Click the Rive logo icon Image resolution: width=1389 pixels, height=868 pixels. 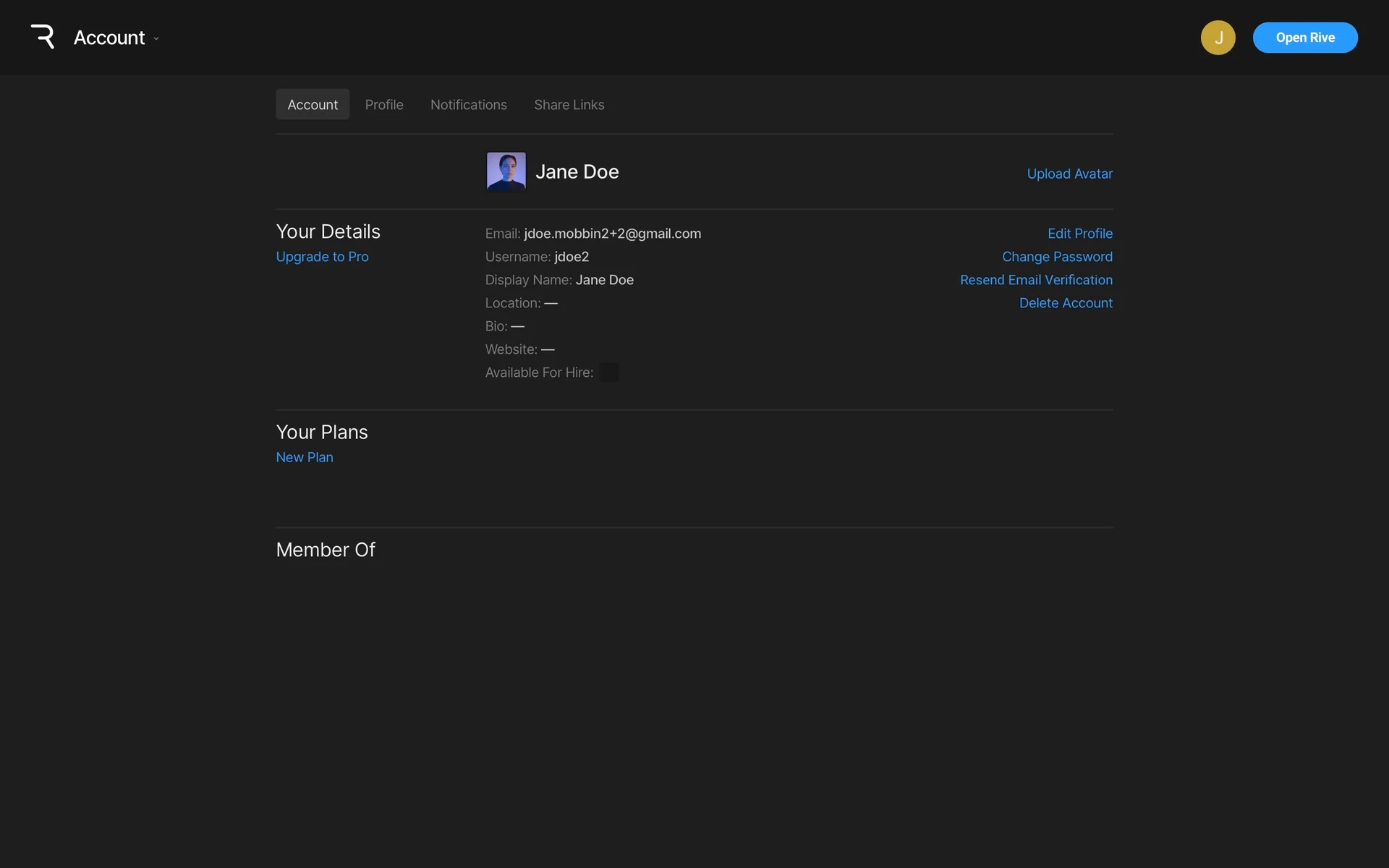tap(43, 37)
